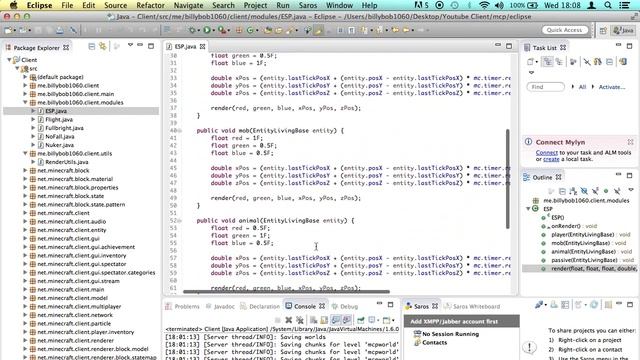The image size is (640, 360).
Task: Click the Collapse All icon in Package Explorer
Action: [x=91, y=47]
